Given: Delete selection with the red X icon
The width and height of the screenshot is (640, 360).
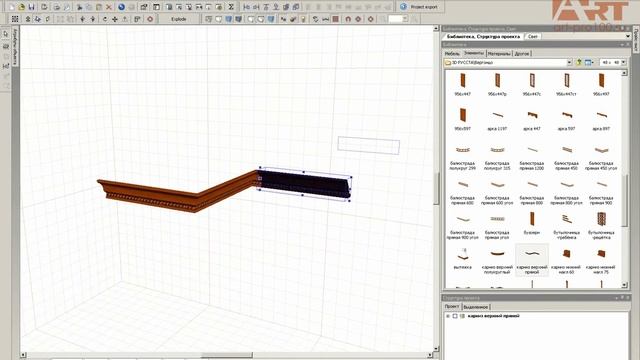Looking at the screenshot, I should (x=109, y=7).
